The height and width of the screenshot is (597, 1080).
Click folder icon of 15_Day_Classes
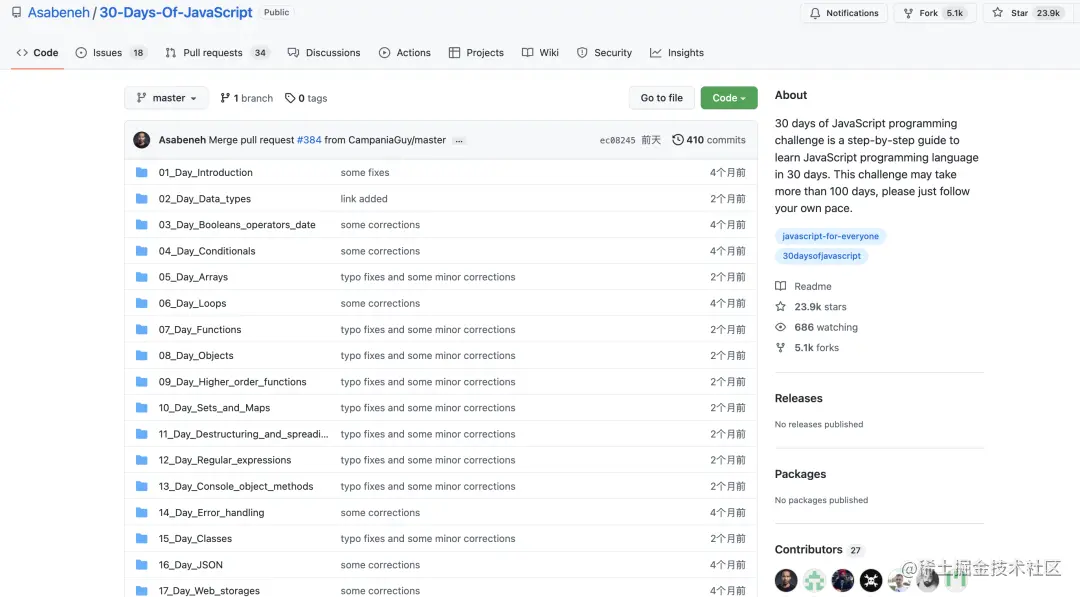click(x=142, y=538)
